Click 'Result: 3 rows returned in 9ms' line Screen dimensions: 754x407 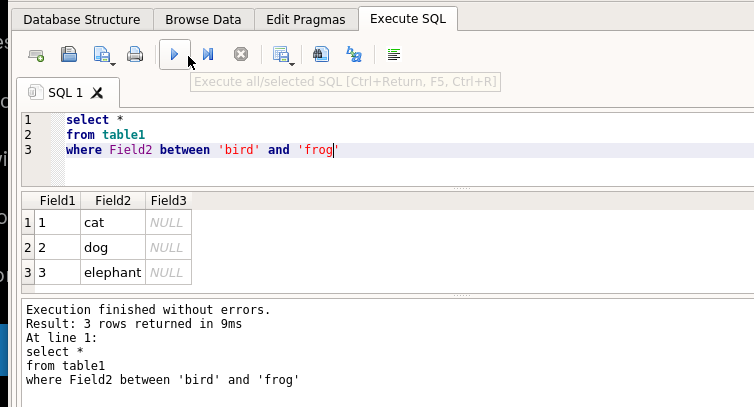pos(134,323)
